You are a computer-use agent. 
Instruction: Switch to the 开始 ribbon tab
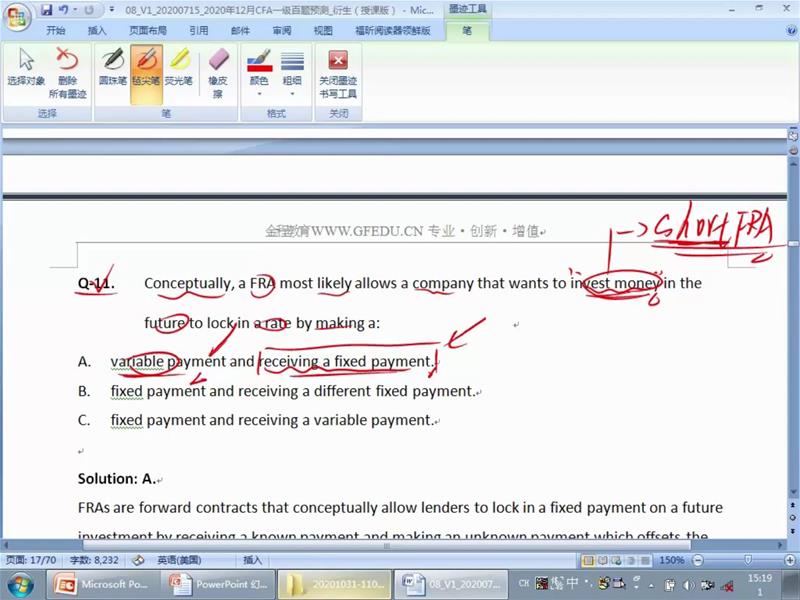pos(56,31)
